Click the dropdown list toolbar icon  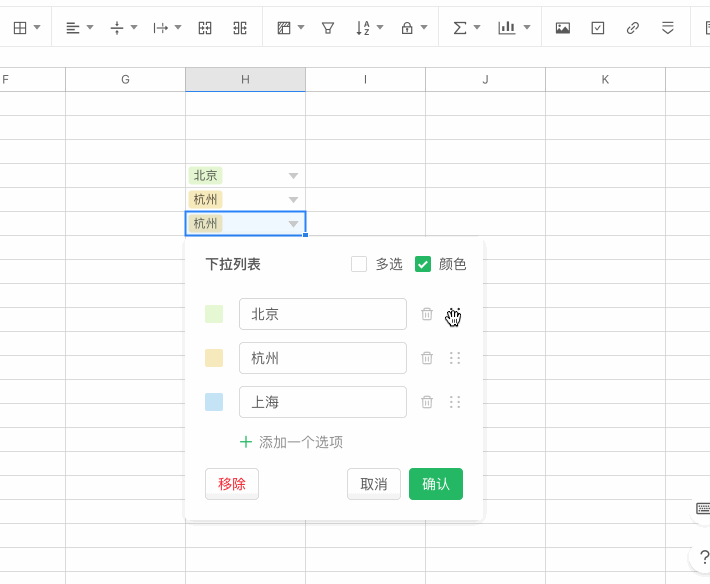click(x=668, y=28)
